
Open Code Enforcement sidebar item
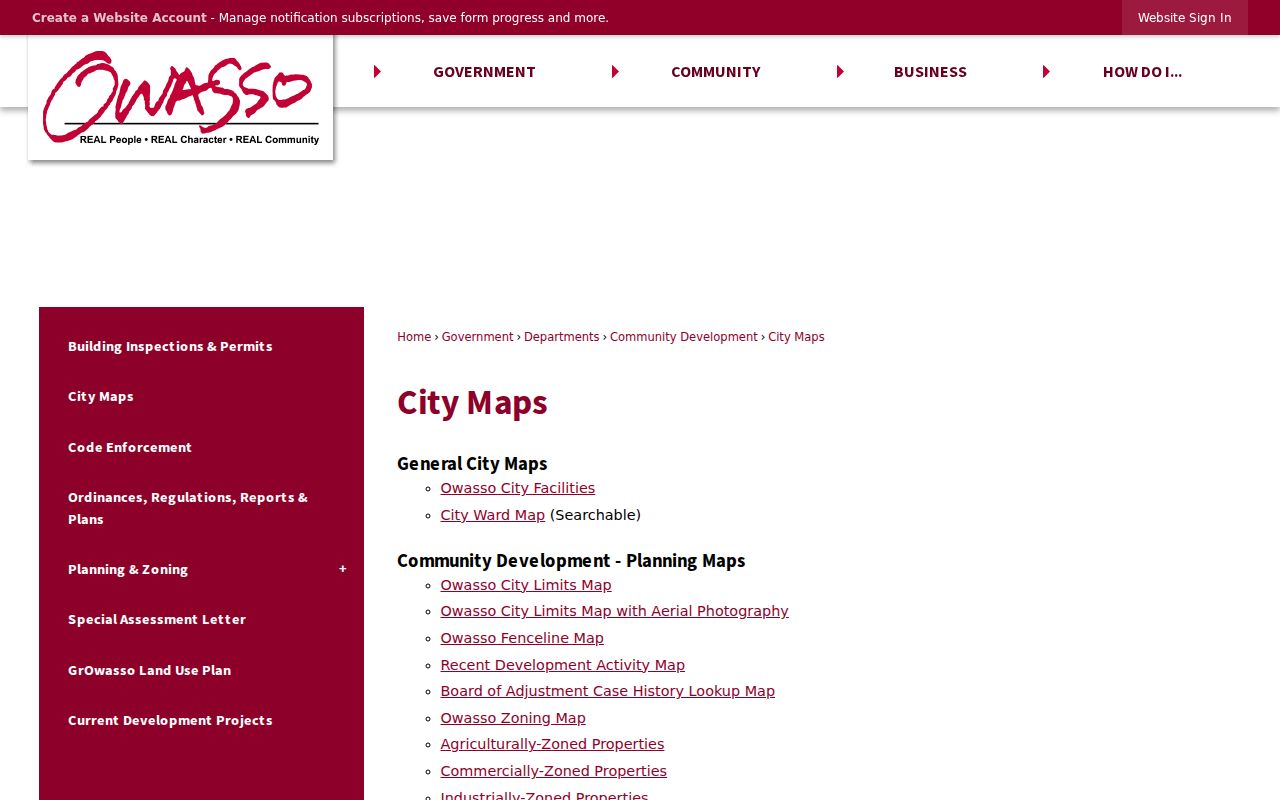(x=130, y=447)
